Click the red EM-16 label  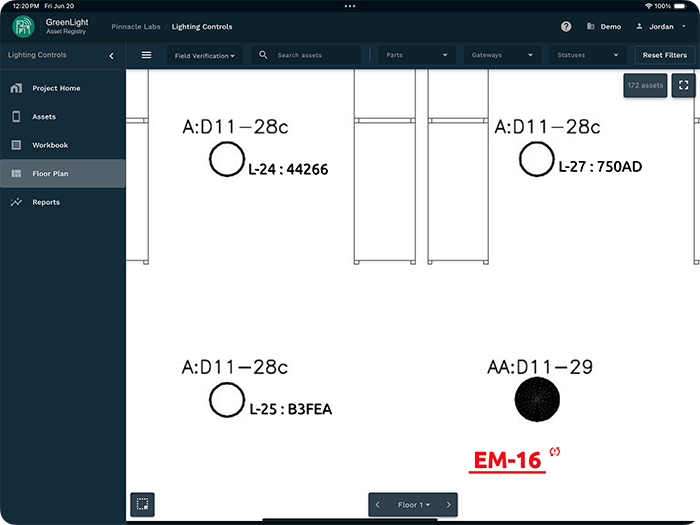[x=507, y=460]
